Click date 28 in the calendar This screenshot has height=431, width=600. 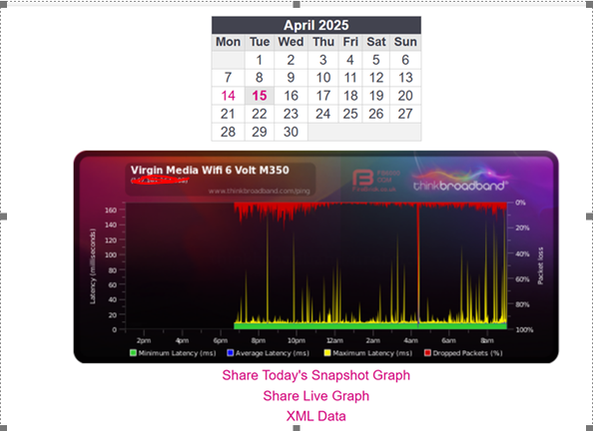click(x=228, y=132)
